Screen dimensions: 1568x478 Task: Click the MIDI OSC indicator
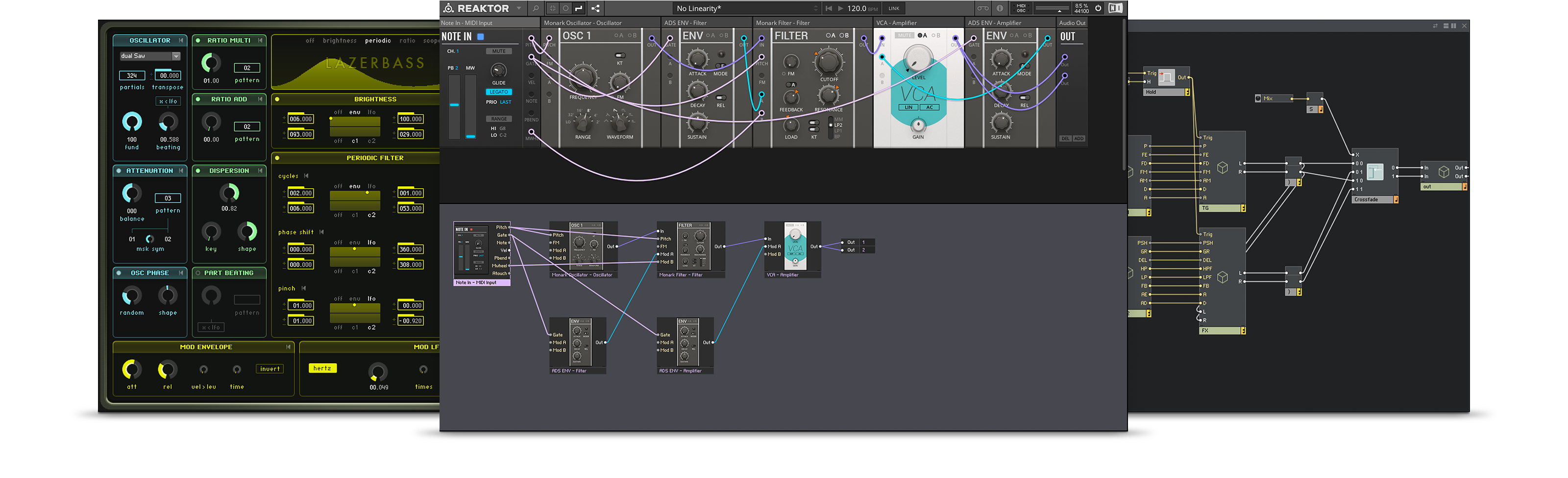pyautogui.click(x=1021, y=8)
